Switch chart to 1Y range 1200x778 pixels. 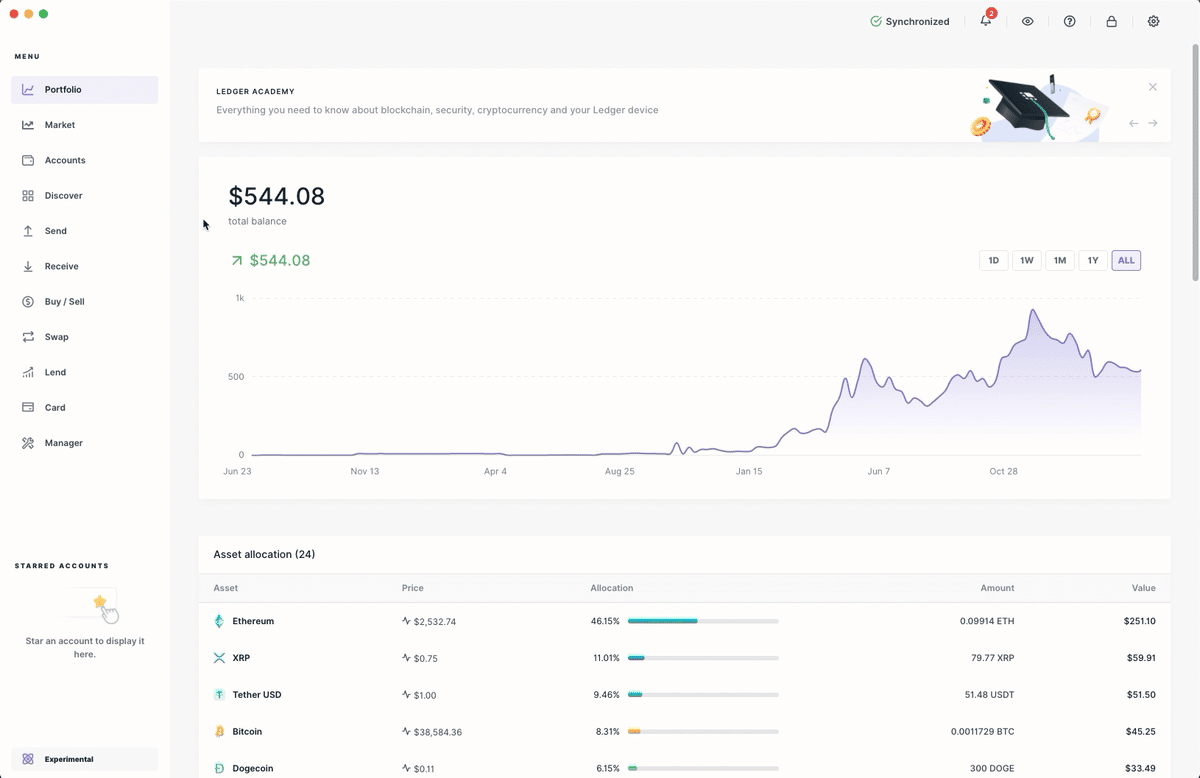click(1093, 261)
